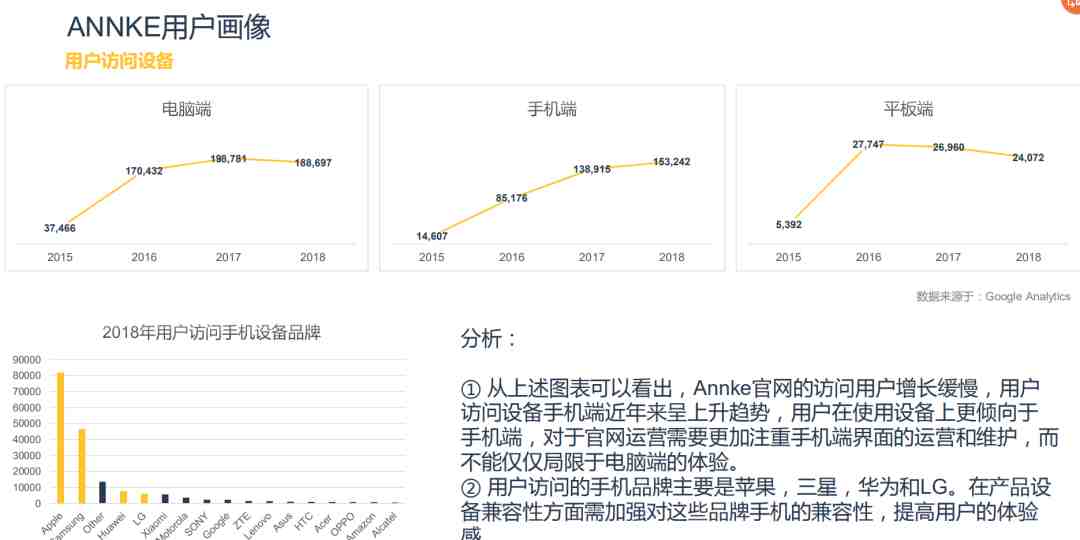This screenshot has height=540, width=1080.
Task: Select the 10000 y-axis value
Action: [x=28, y=487]
